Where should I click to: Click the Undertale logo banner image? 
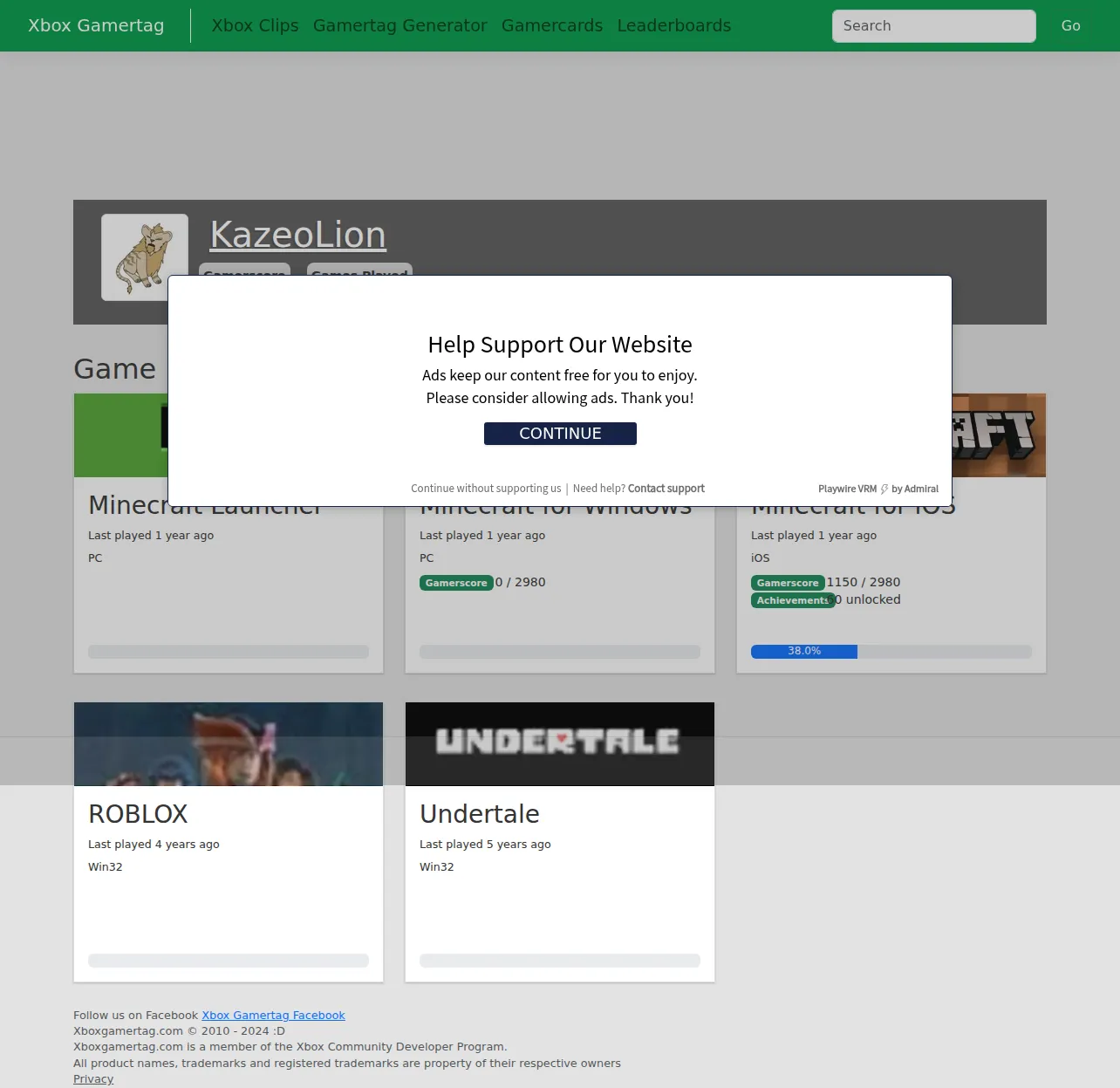coord(560,744)
